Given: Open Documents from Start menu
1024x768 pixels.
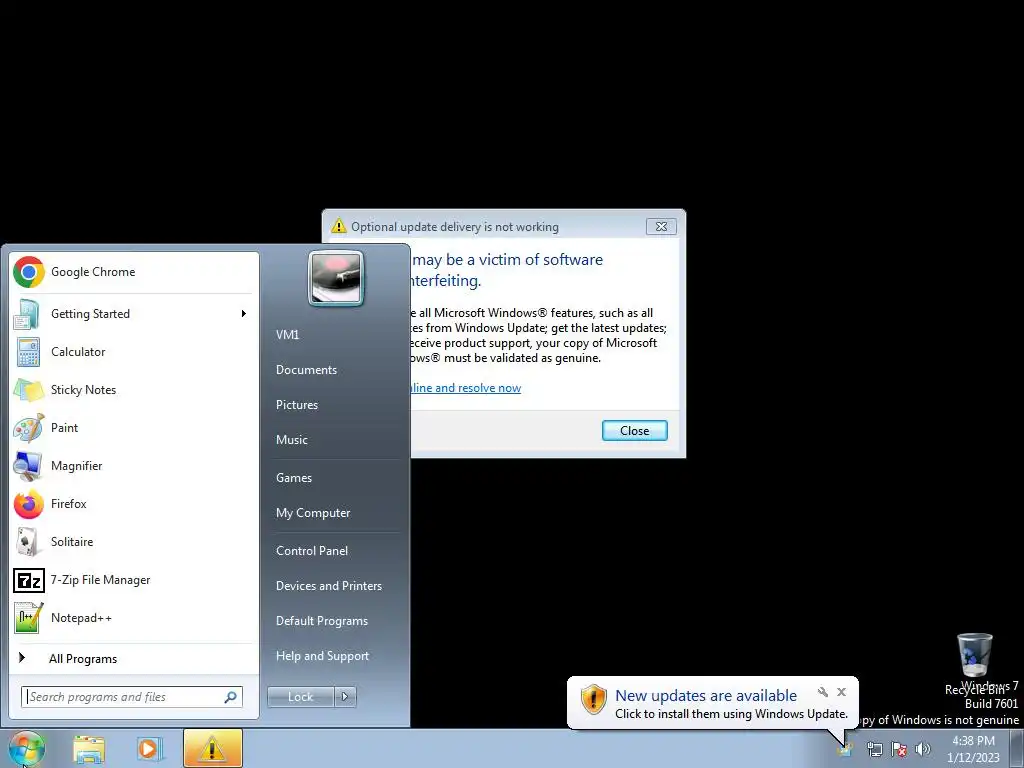Looking at the screenshot, I should (x=306, y=370).
